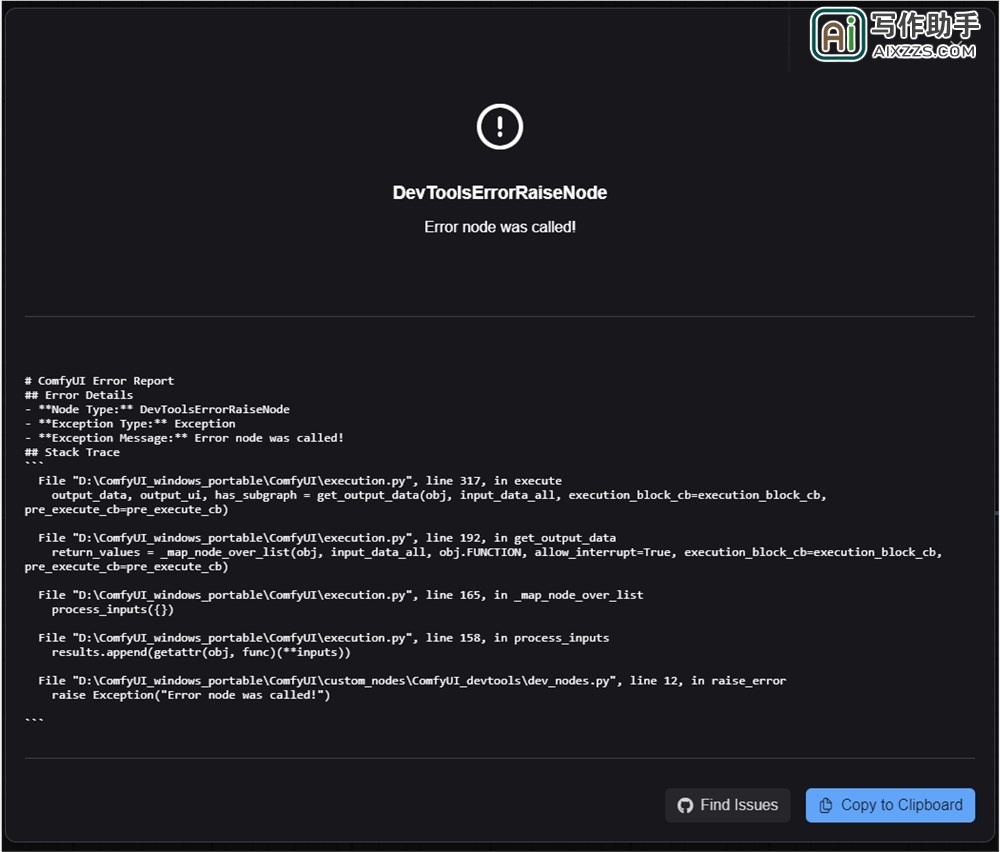The width and height of the screenshot is (1000, 852).
Task: Click the dev_nodes.py line 12 trace entry
Action: point(412,681)
